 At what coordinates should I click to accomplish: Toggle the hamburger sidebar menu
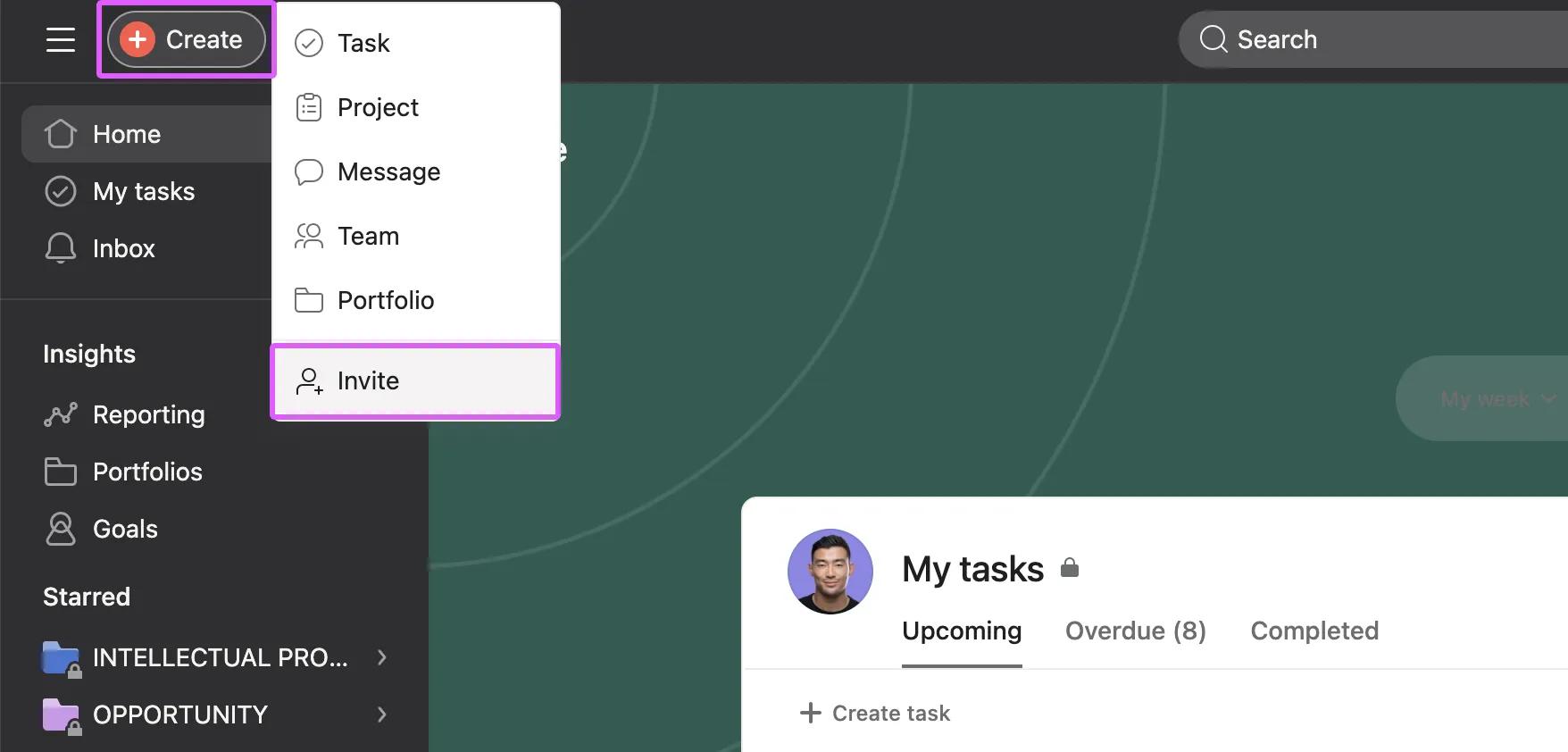coord(61,39)
